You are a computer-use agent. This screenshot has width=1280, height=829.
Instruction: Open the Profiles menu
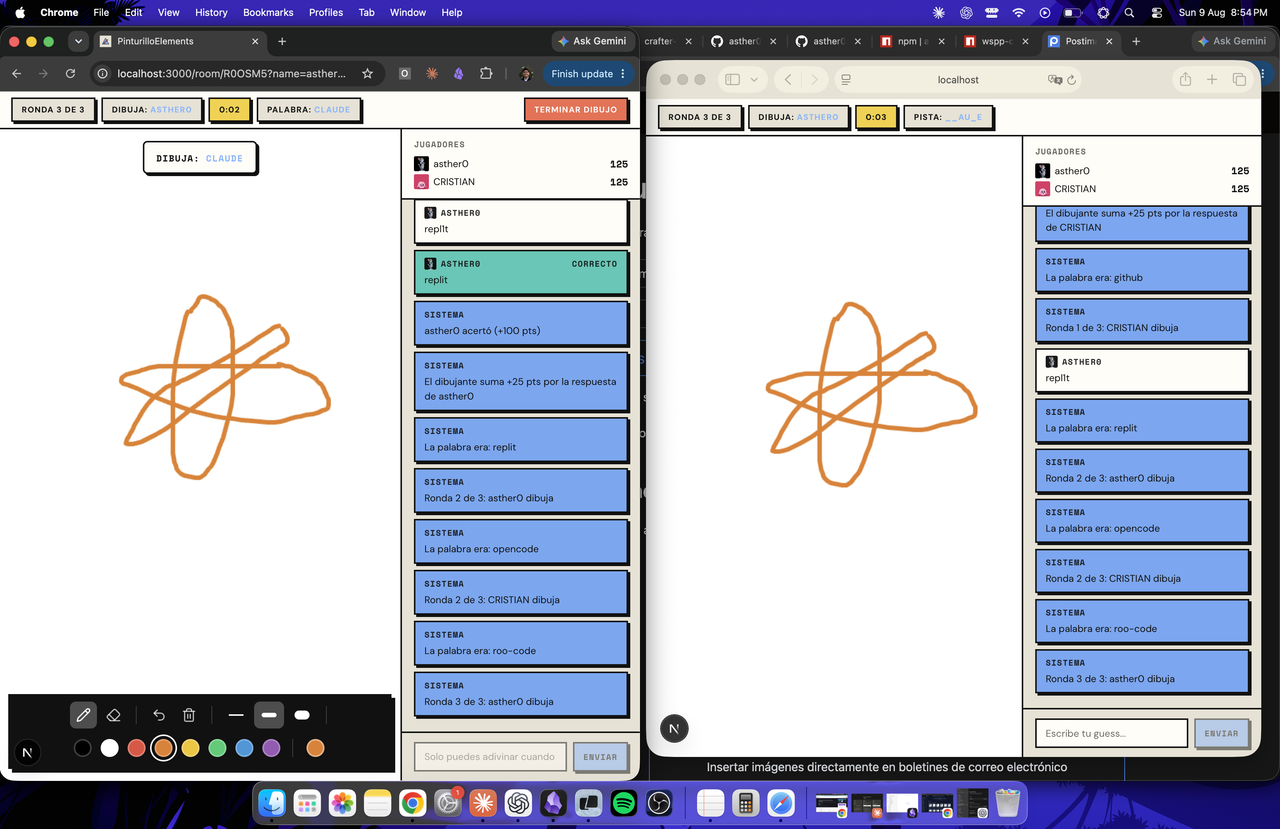(326, 12)
